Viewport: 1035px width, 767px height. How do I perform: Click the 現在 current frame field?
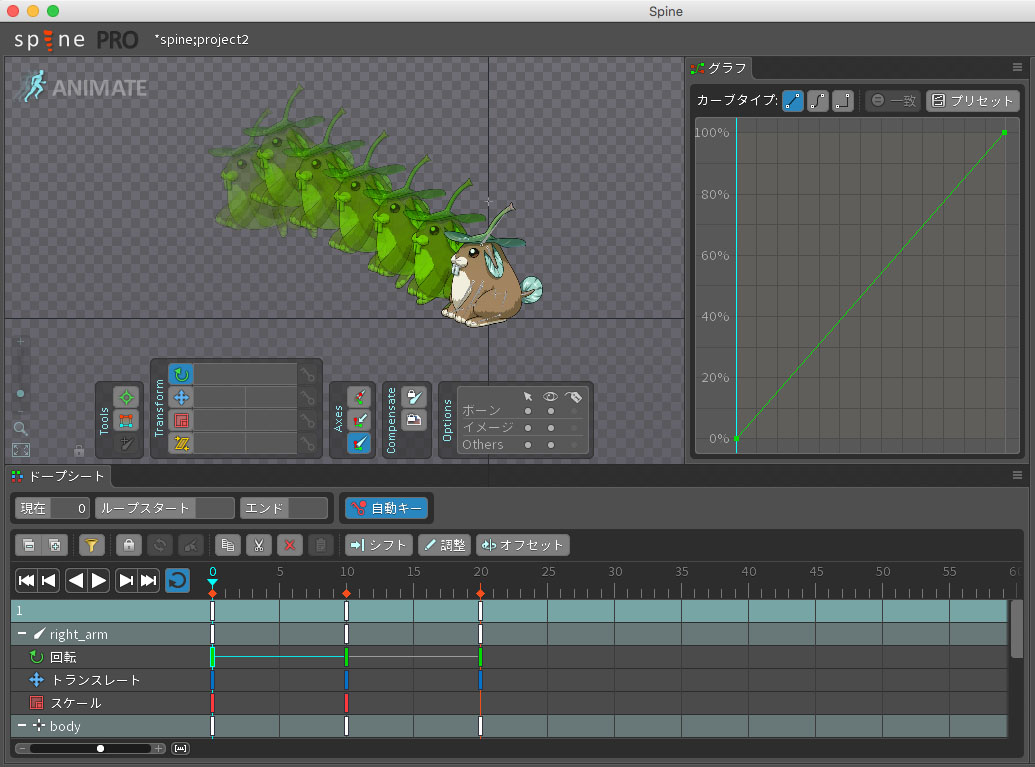tap(52, 508)
